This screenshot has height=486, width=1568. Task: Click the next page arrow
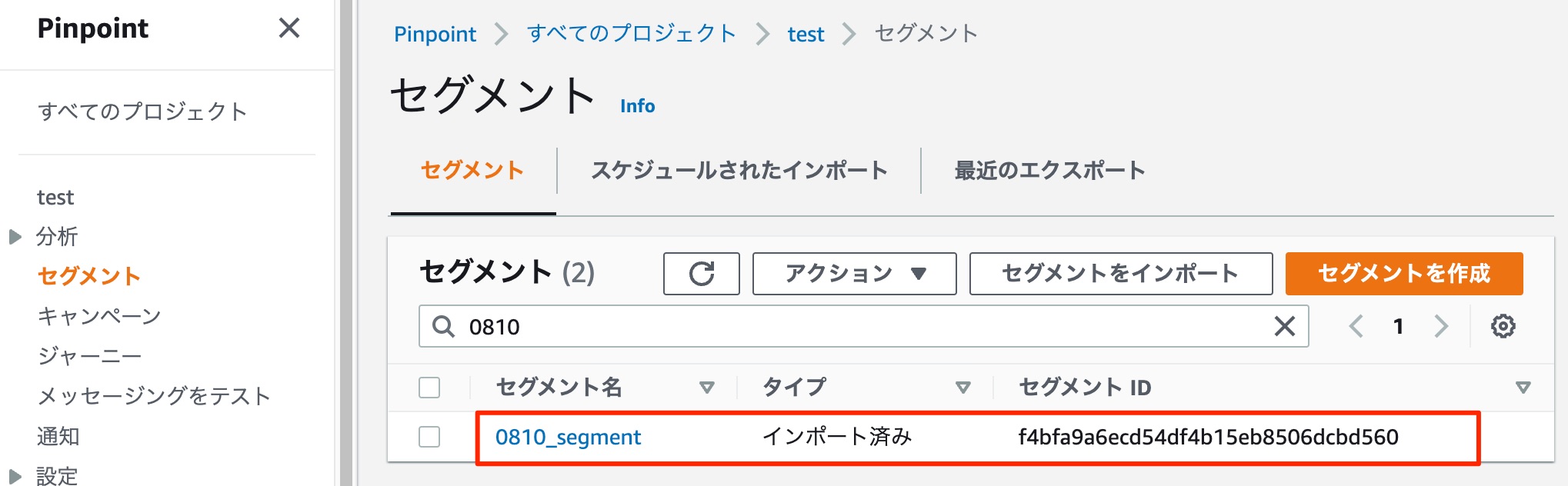click(x=1442, y=326)
